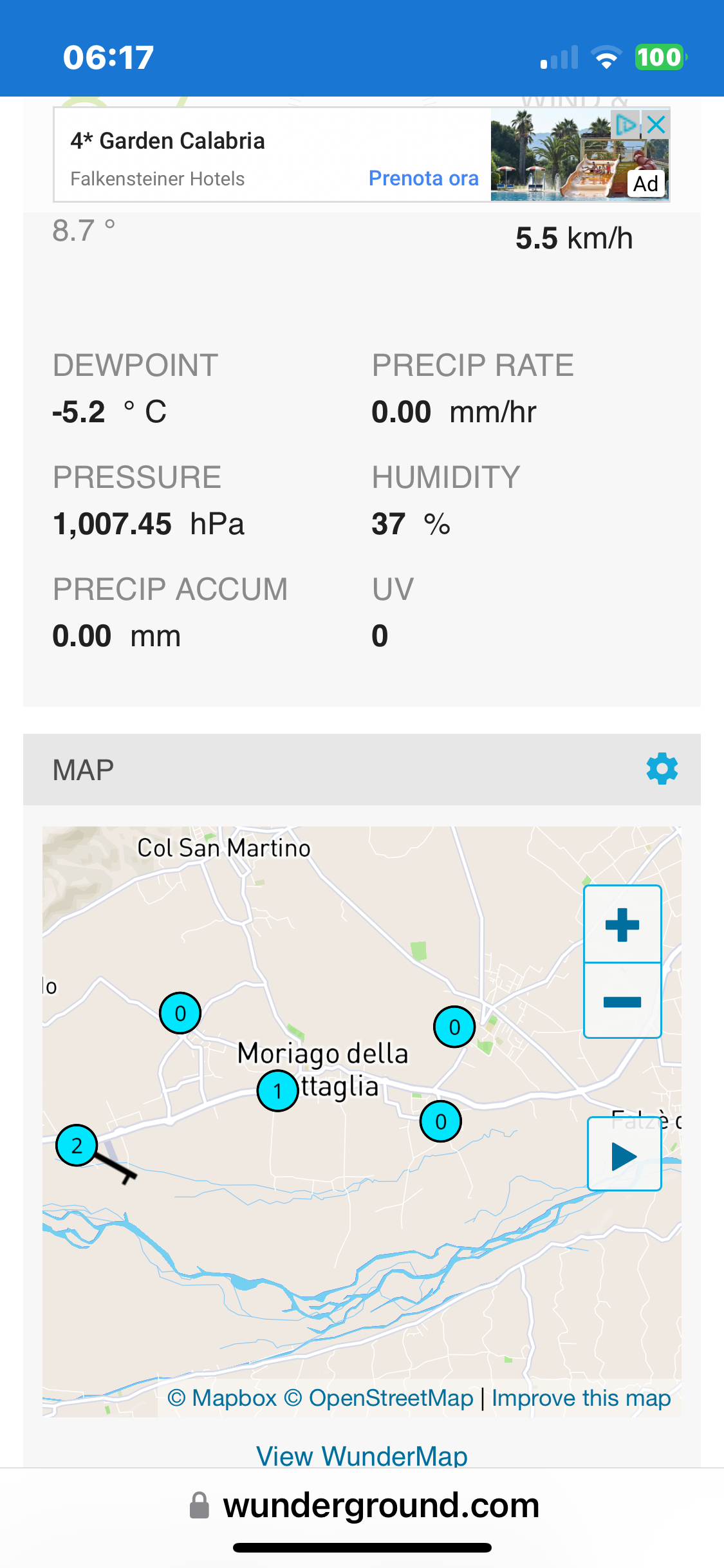Click Improve this map link

coord(581,1398)
